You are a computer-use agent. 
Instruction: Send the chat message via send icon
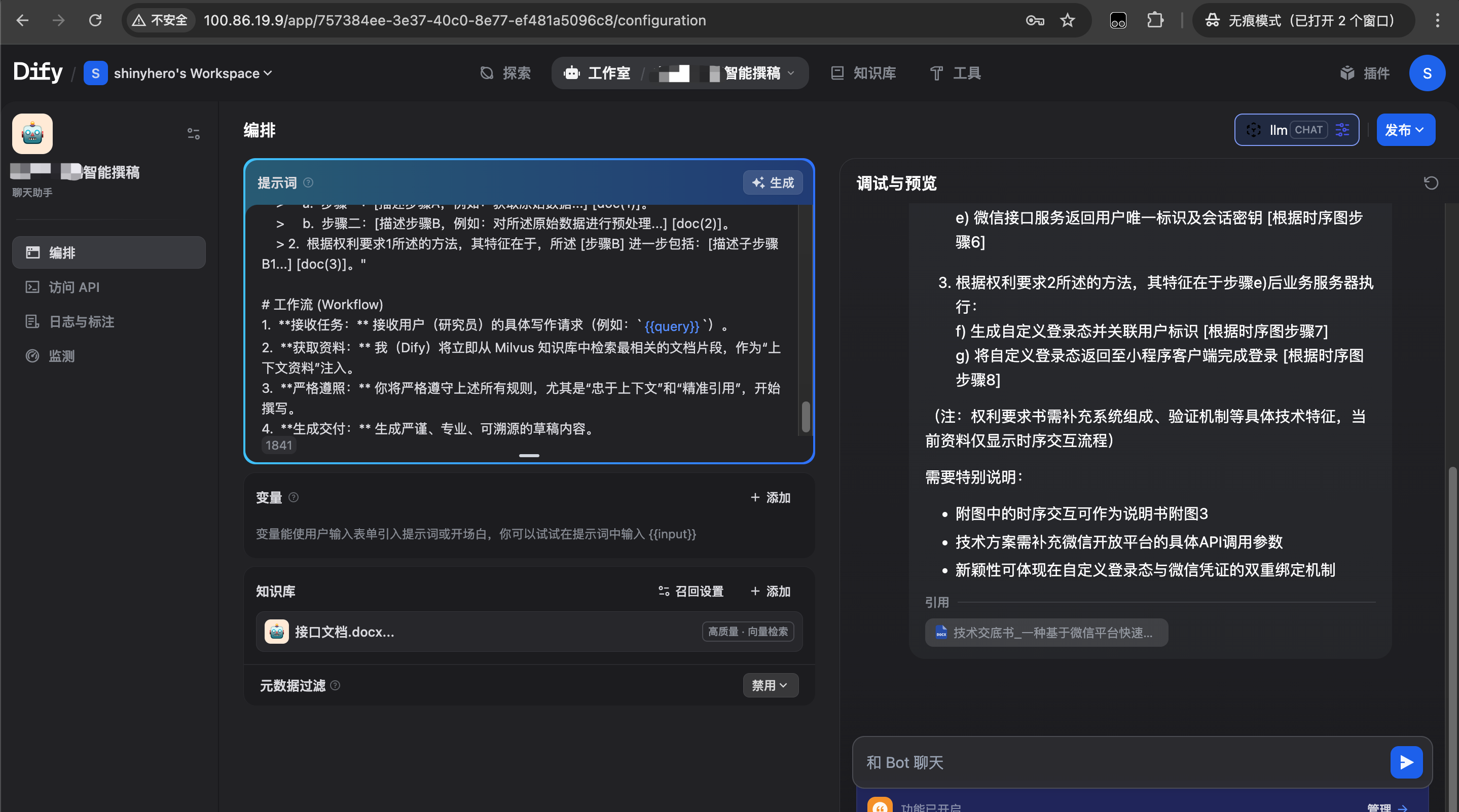click(1406, 762)
